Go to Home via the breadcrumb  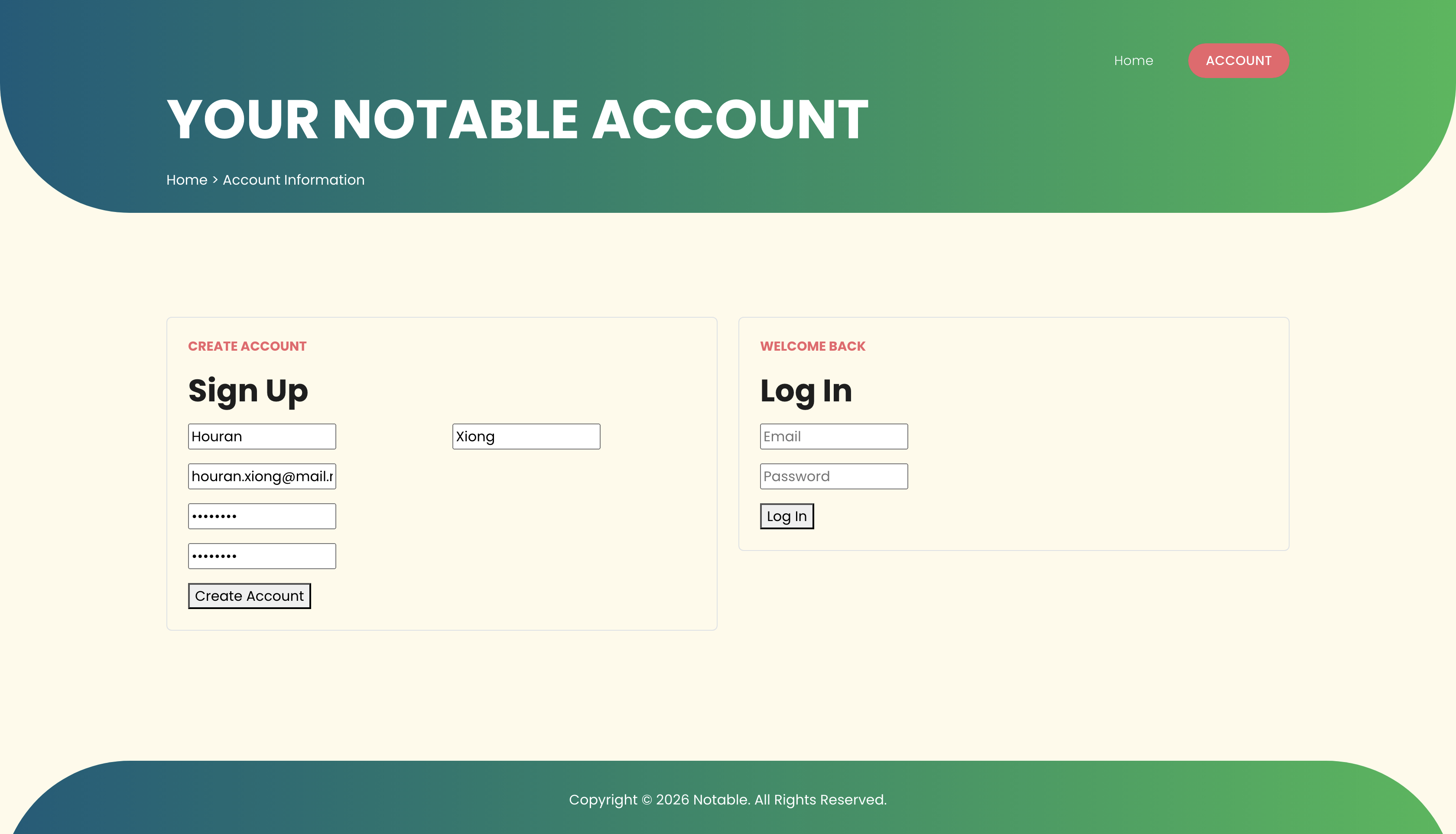pyautogui.click(x=187, y=180)
